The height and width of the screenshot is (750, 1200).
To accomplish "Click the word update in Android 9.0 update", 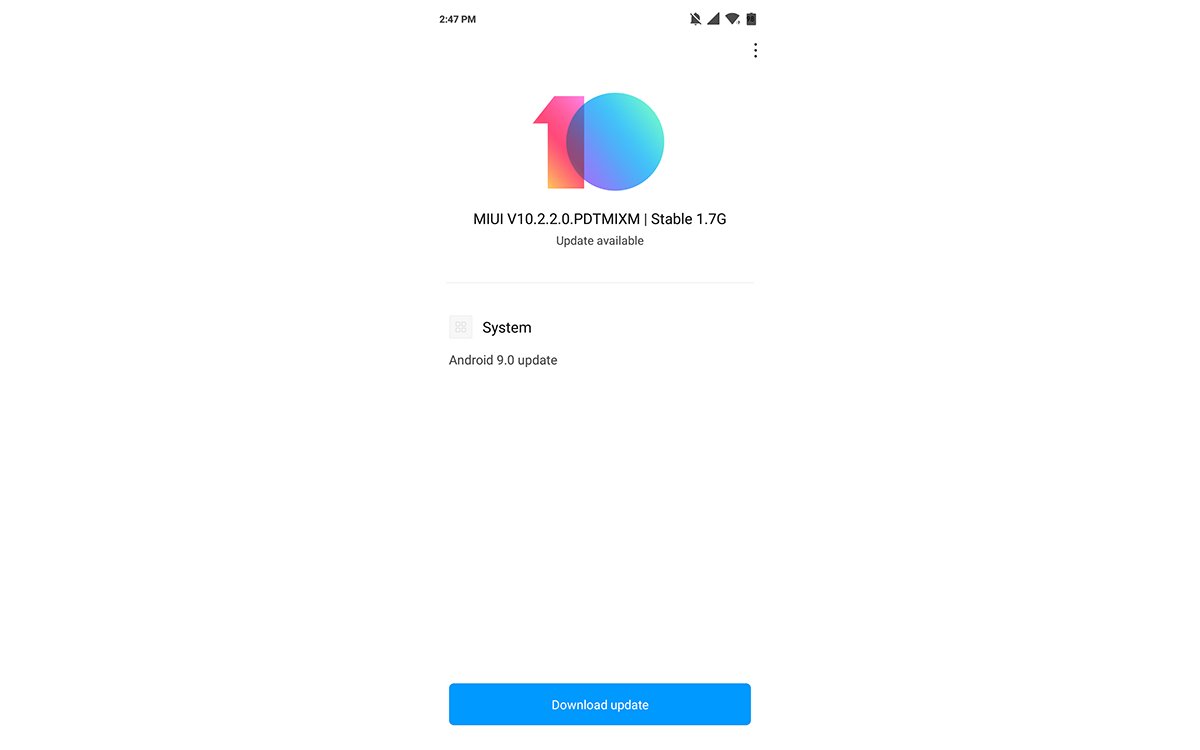I will (538, 360).
